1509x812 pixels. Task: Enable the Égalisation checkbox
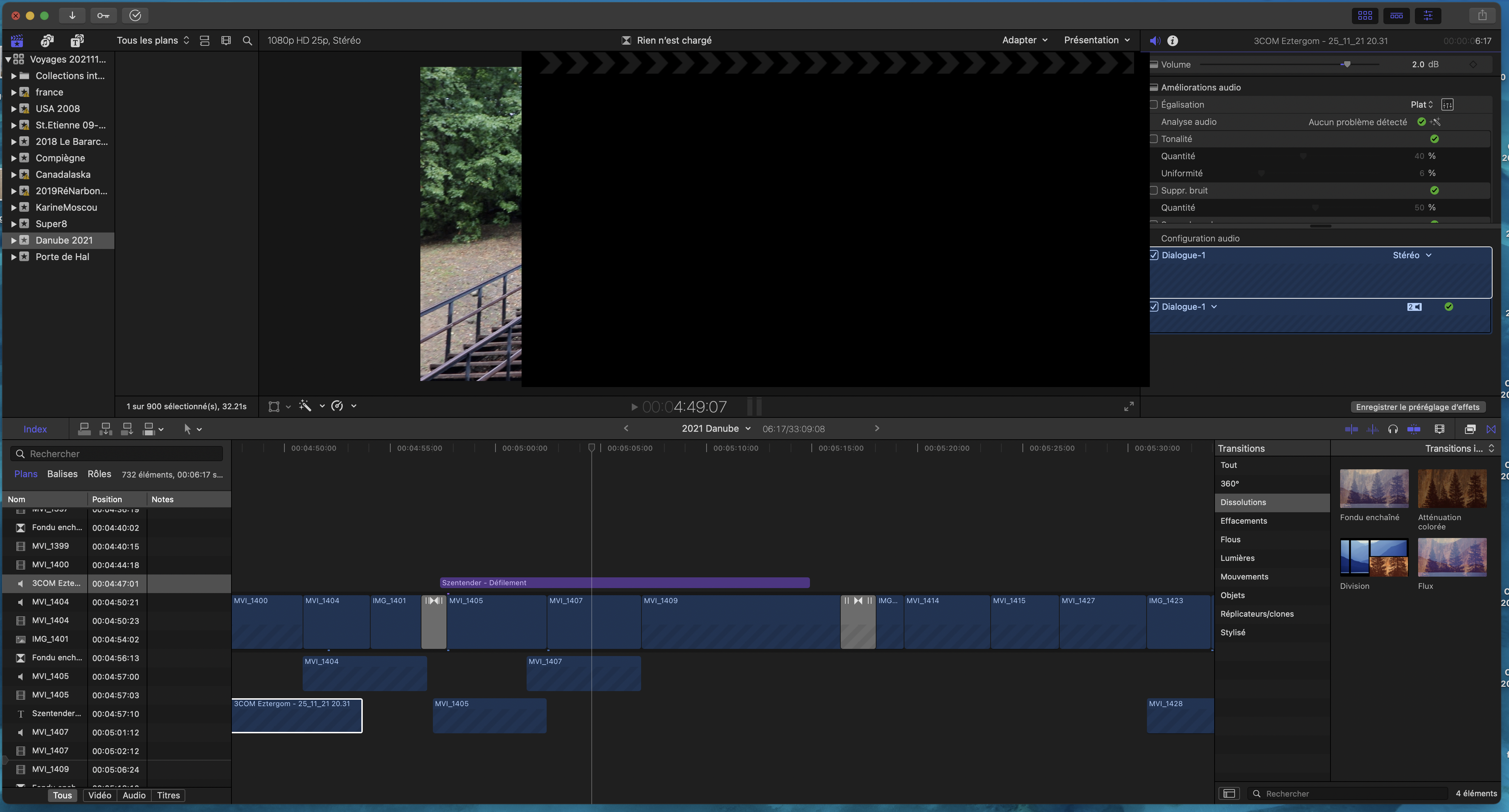point(1153,104)
